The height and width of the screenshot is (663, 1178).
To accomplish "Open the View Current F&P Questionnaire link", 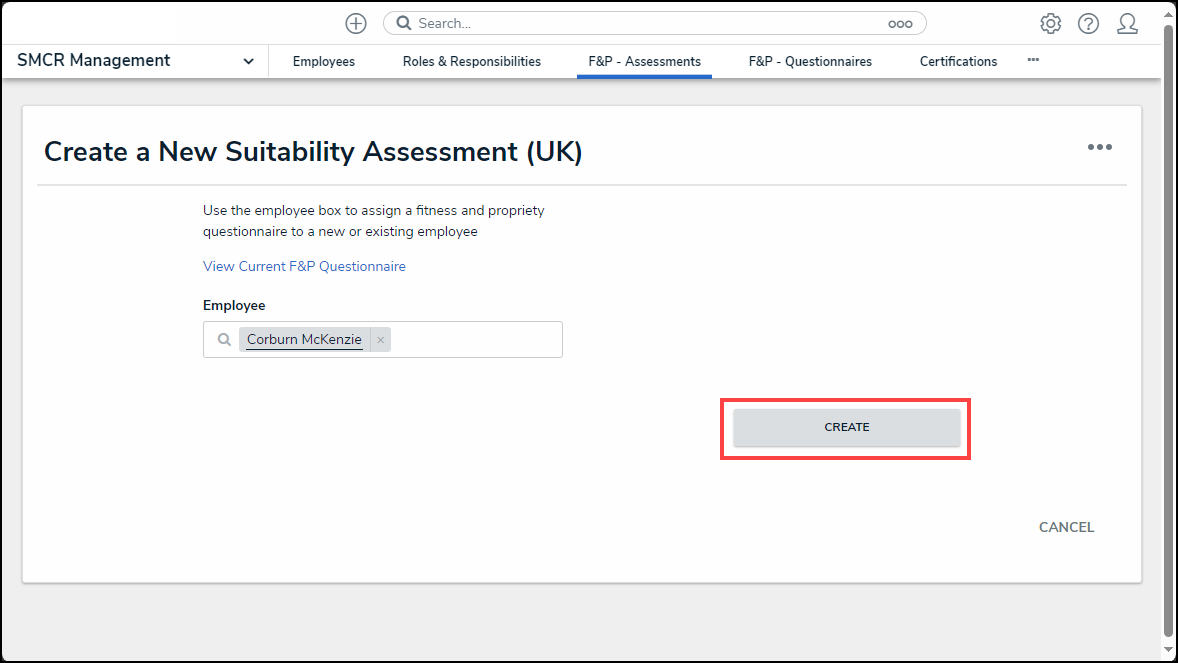I will 304,266.
